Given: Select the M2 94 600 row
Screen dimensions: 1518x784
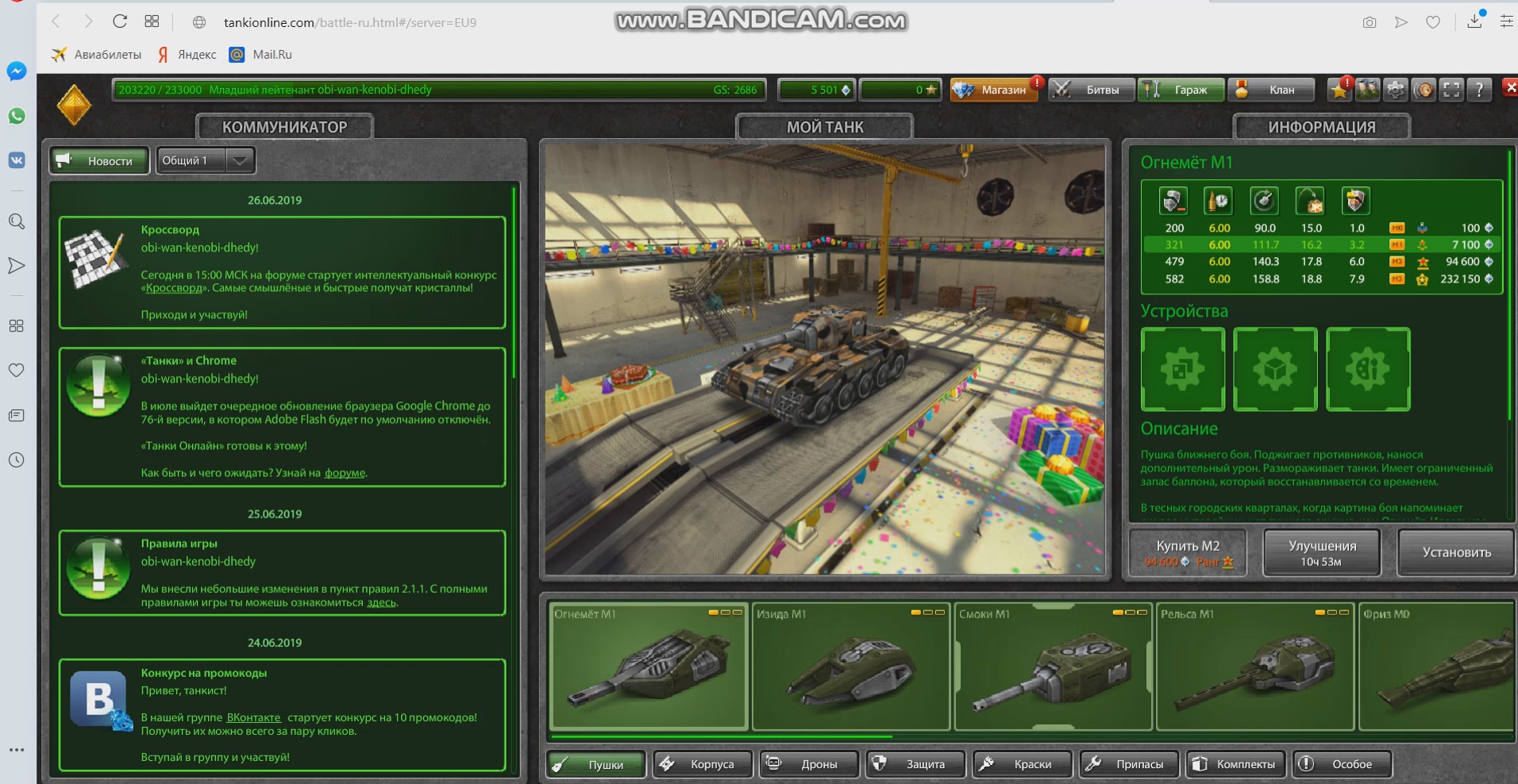Looking at the screenshot, I should click(x=1322, y=262).
